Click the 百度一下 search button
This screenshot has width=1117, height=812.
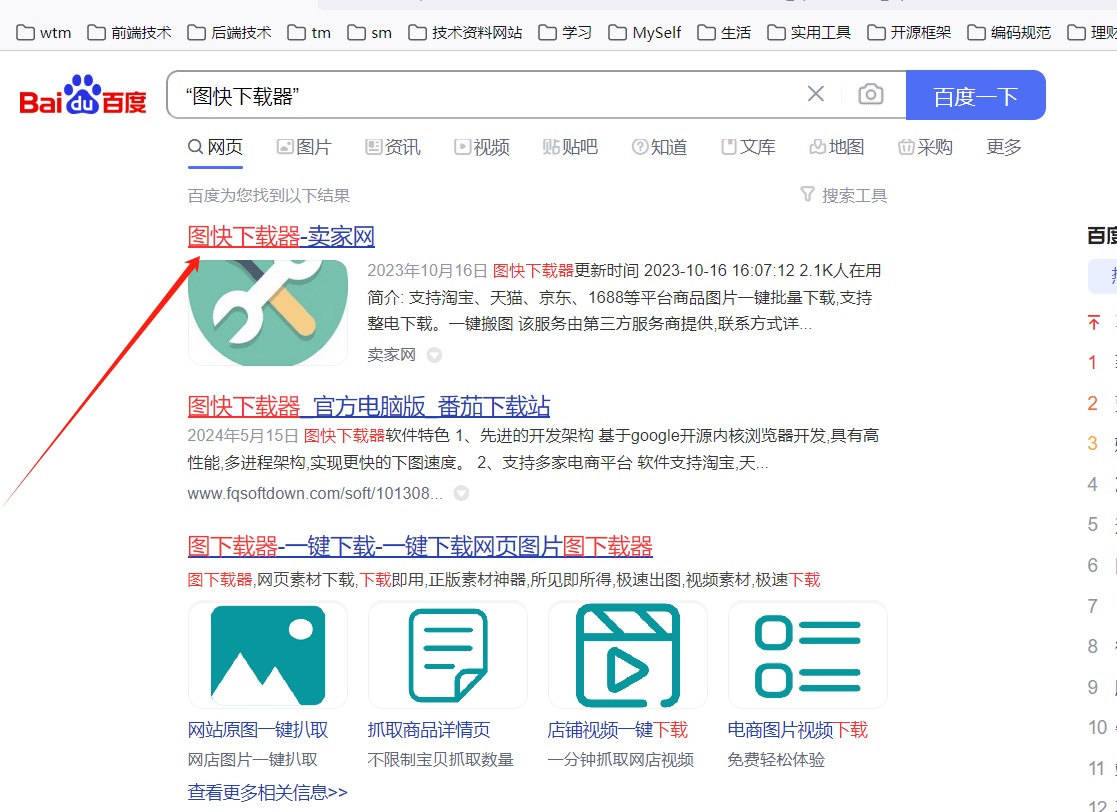975,95
